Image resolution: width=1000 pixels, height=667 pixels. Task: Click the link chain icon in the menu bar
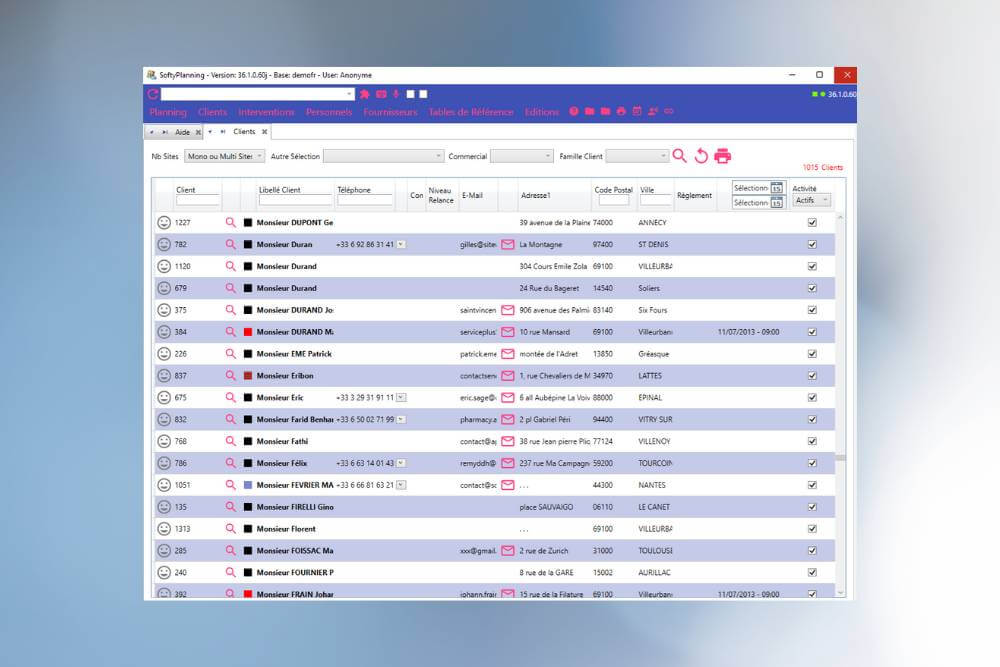point(669,112)
